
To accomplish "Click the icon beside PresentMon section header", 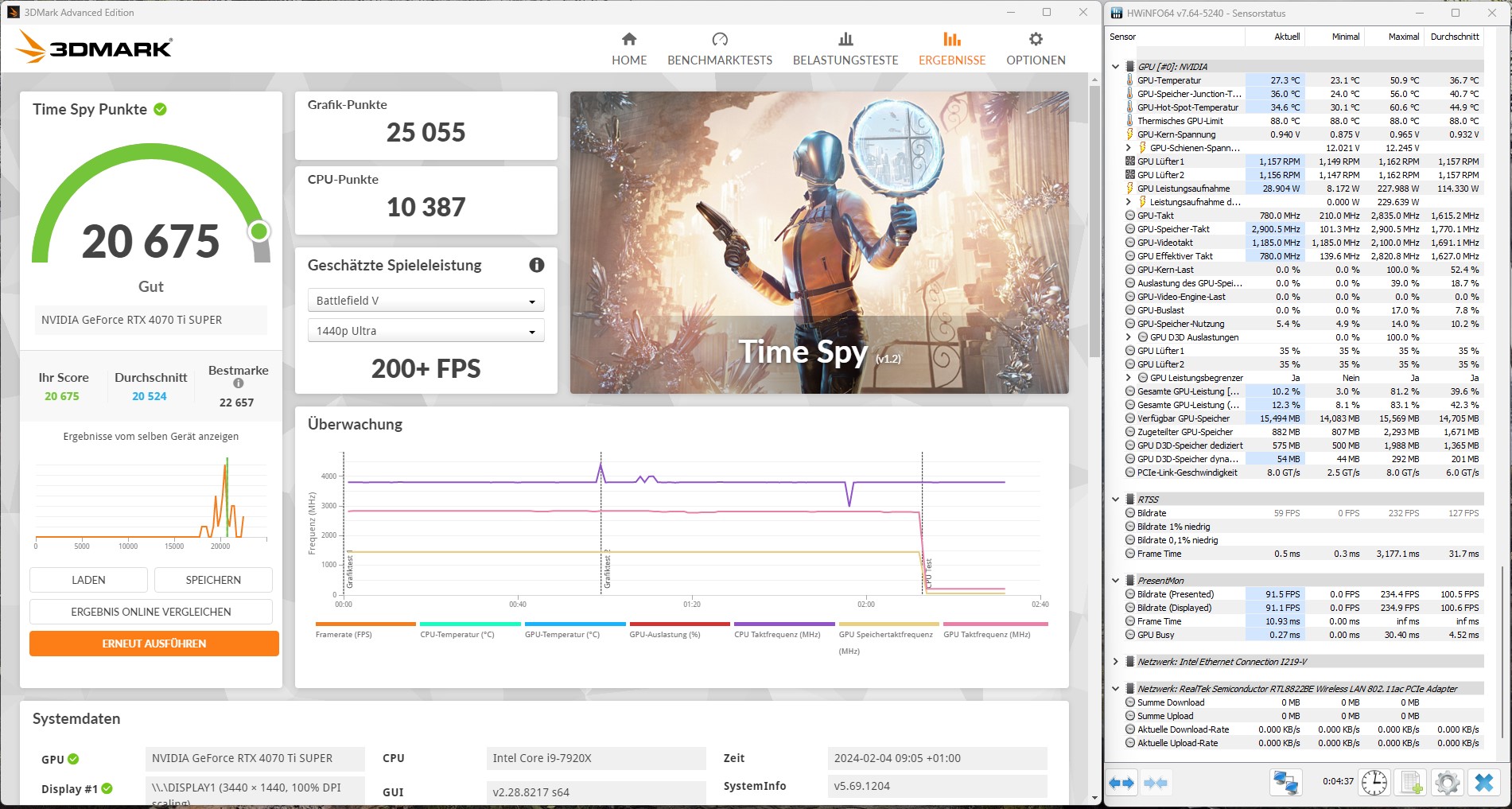I will (1129, 581).
